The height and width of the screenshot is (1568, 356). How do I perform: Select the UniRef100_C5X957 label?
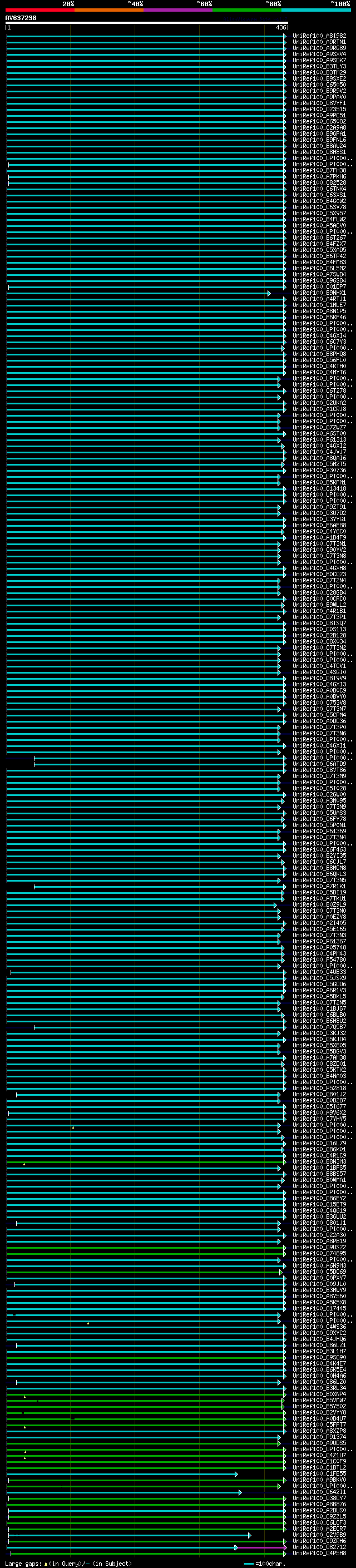click(319, 214)
